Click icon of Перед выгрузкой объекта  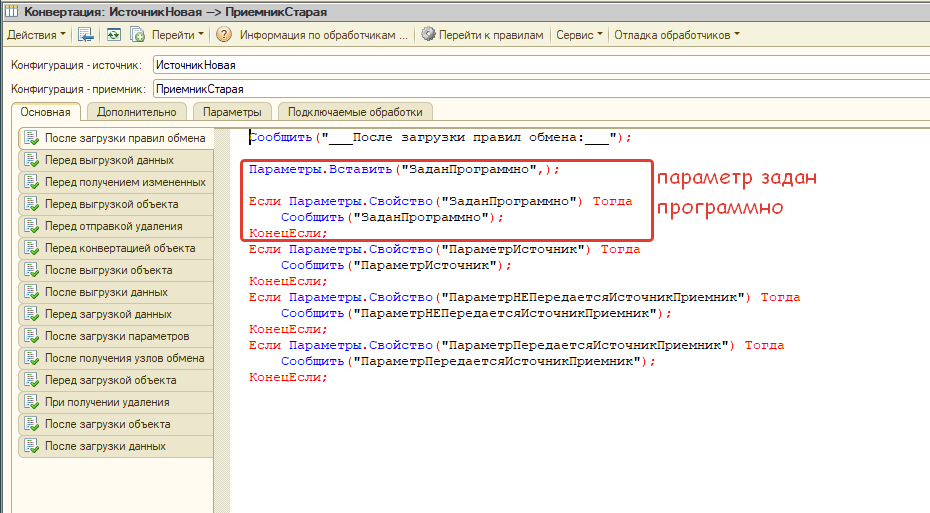point(31,204)
